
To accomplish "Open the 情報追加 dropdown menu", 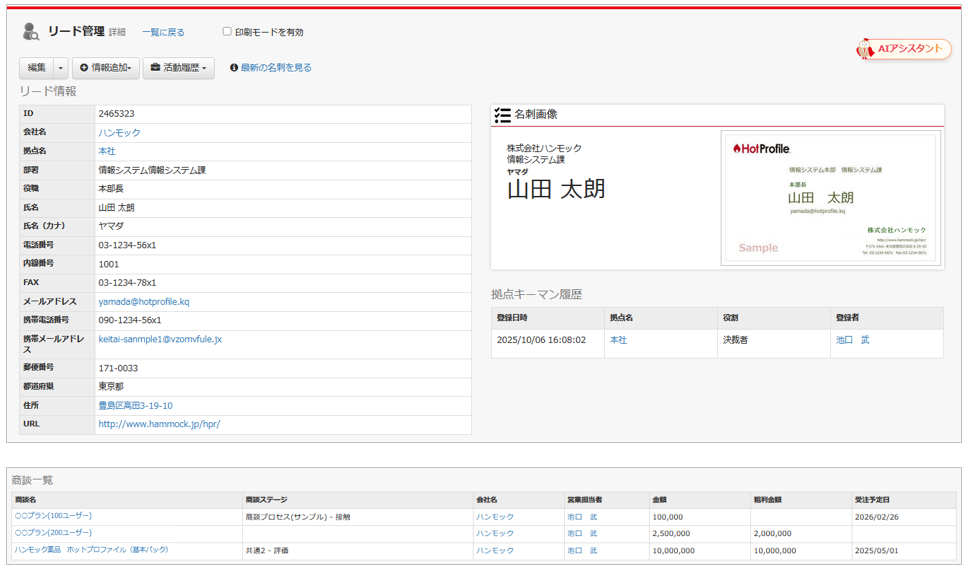I will (105, 68).
